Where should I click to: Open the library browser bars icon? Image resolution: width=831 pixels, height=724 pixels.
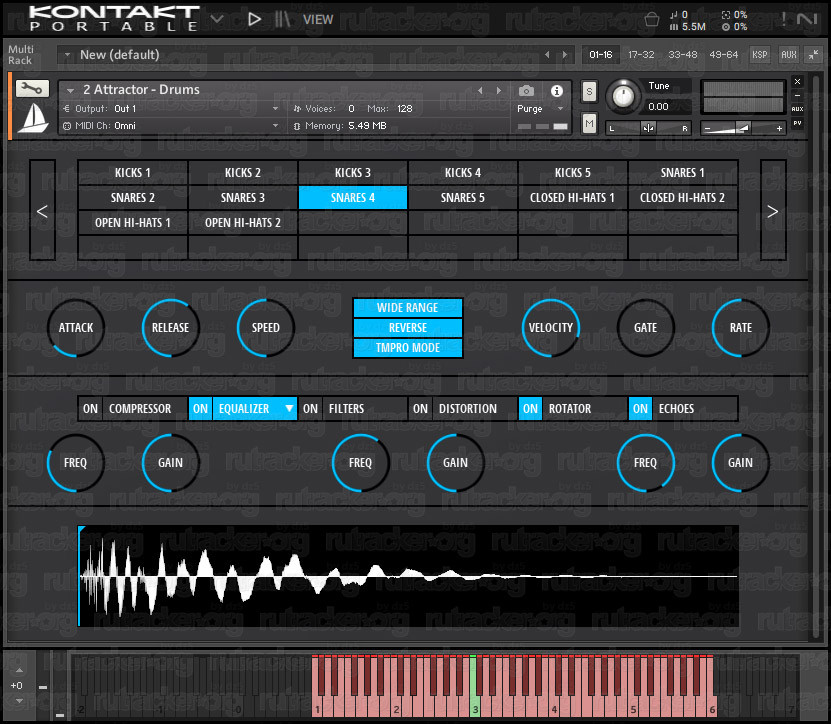[282, 20]
